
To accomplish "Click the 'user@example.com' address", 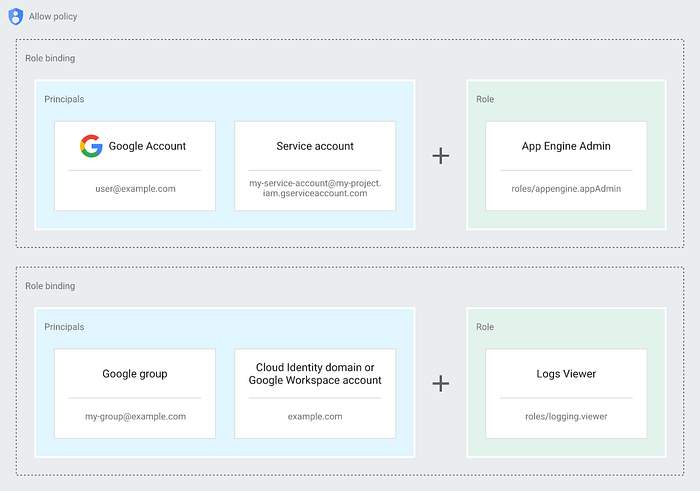I will tap(135, 189).
